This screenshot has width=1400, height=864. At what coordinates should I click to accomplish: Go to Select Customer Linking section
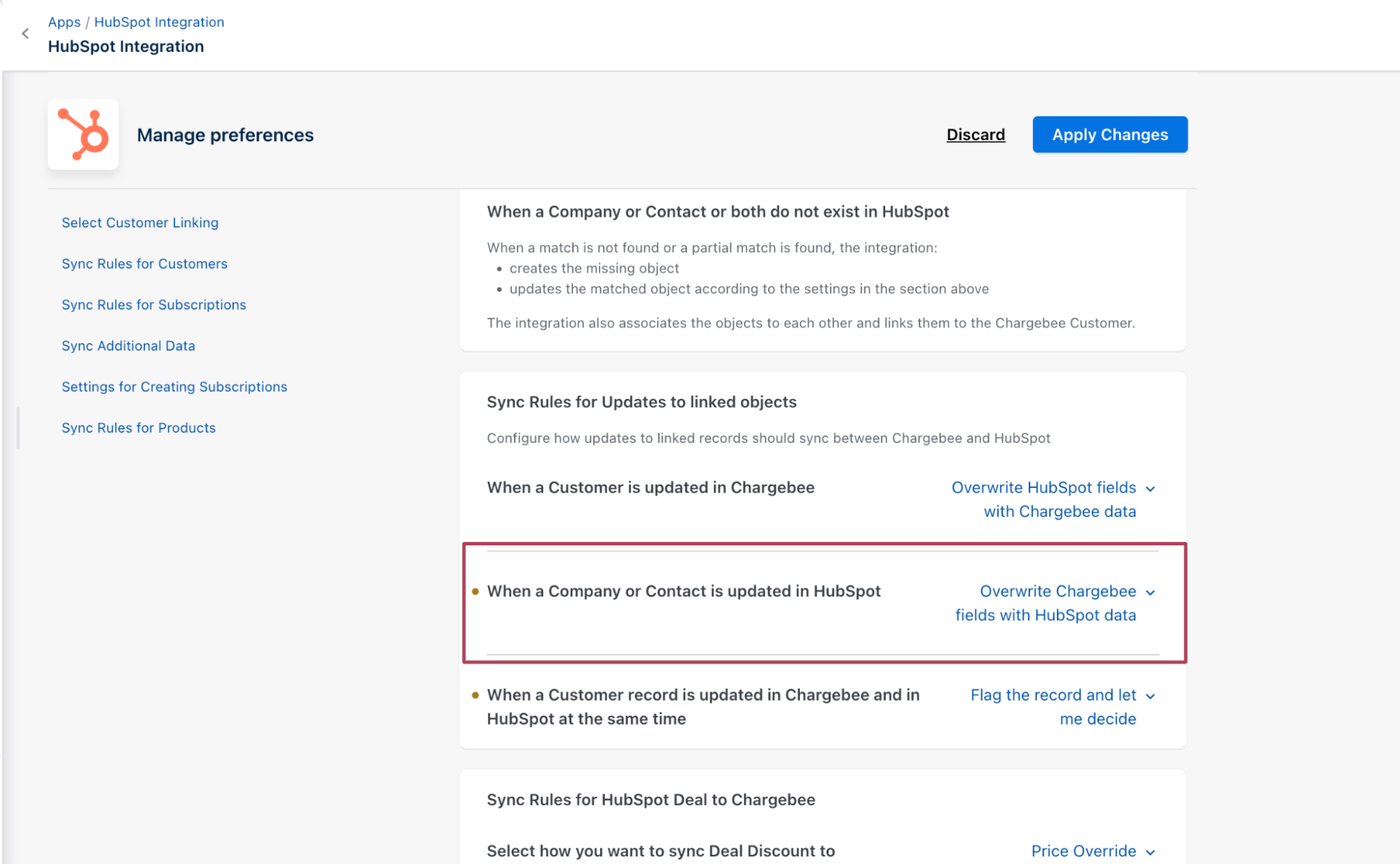coord(140,223)
